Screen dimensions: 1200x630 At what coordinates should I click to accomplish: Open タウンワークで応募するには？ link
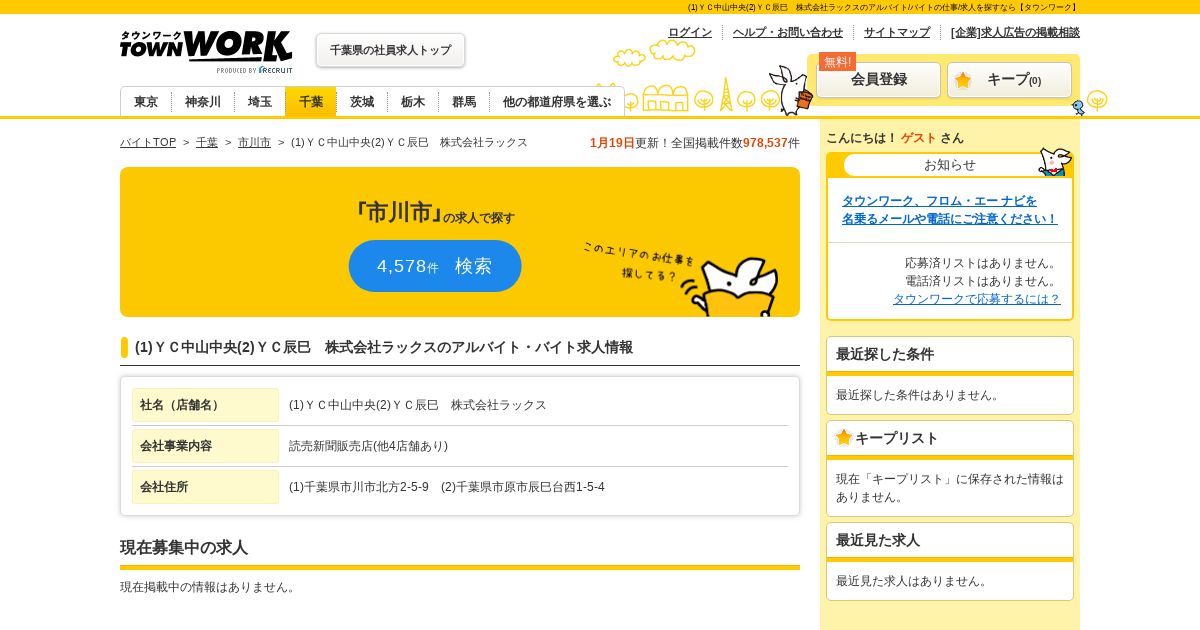click(976, 299)
